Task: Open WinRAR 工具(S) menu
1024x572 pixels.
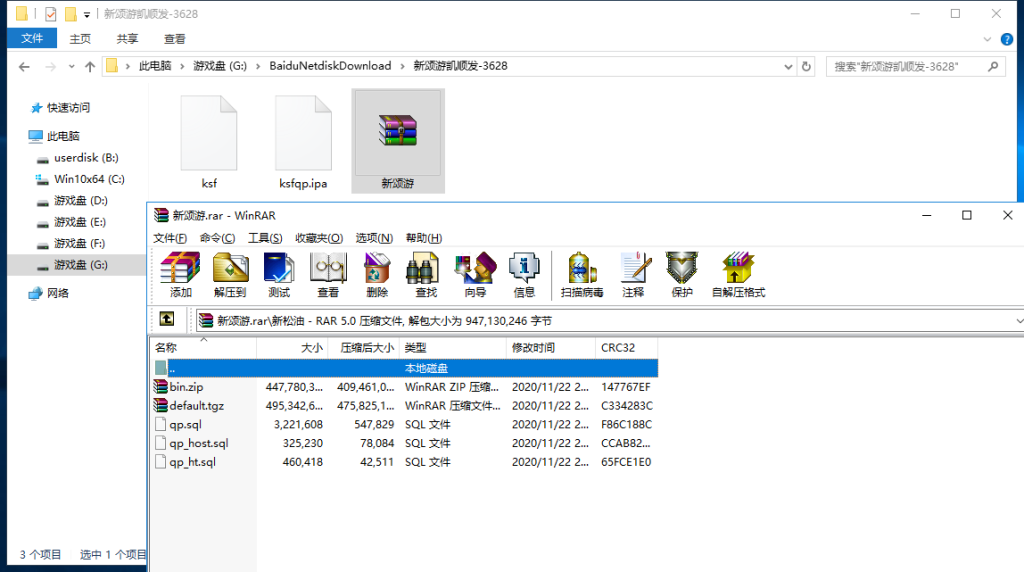Action: tap(265, 238)
